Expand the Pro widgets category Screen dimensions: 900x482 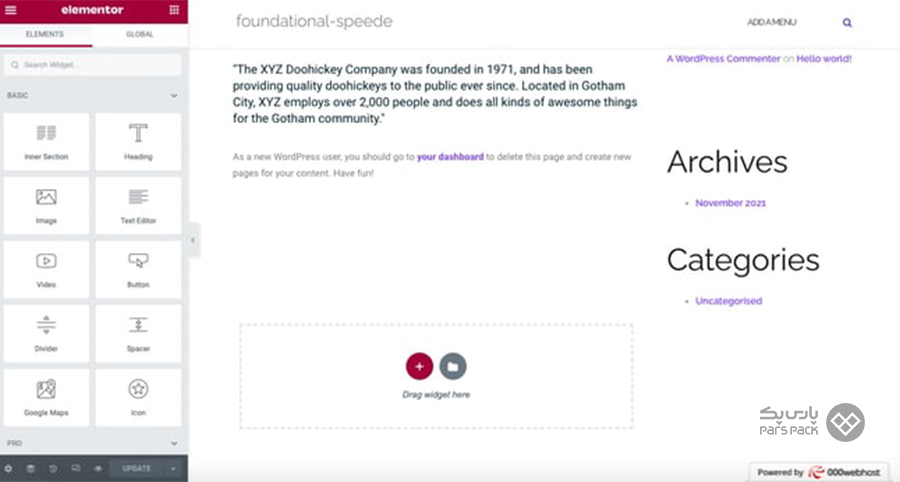174,443
